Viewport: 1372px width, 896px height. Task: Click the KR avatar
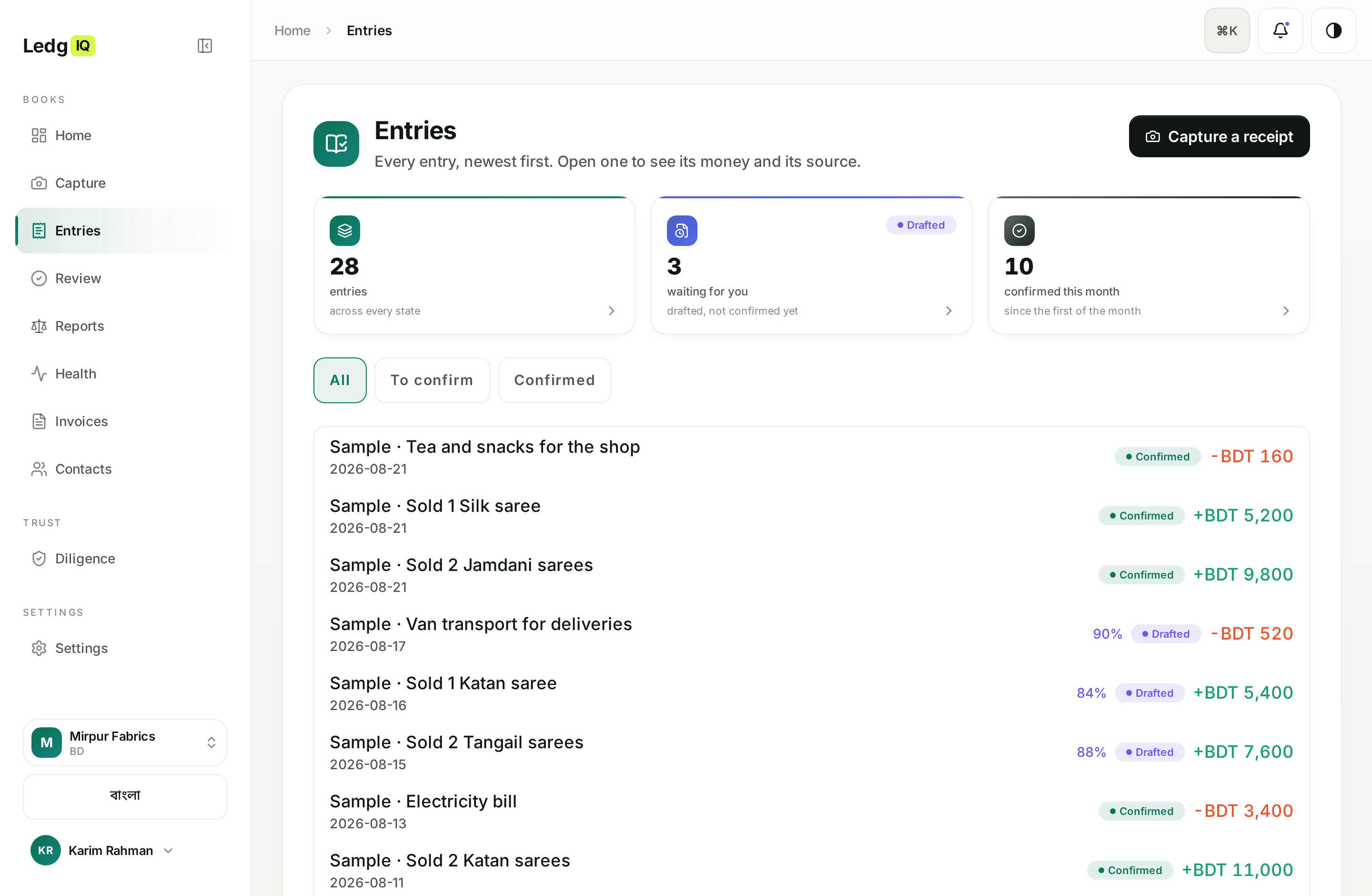pos(46,850)
